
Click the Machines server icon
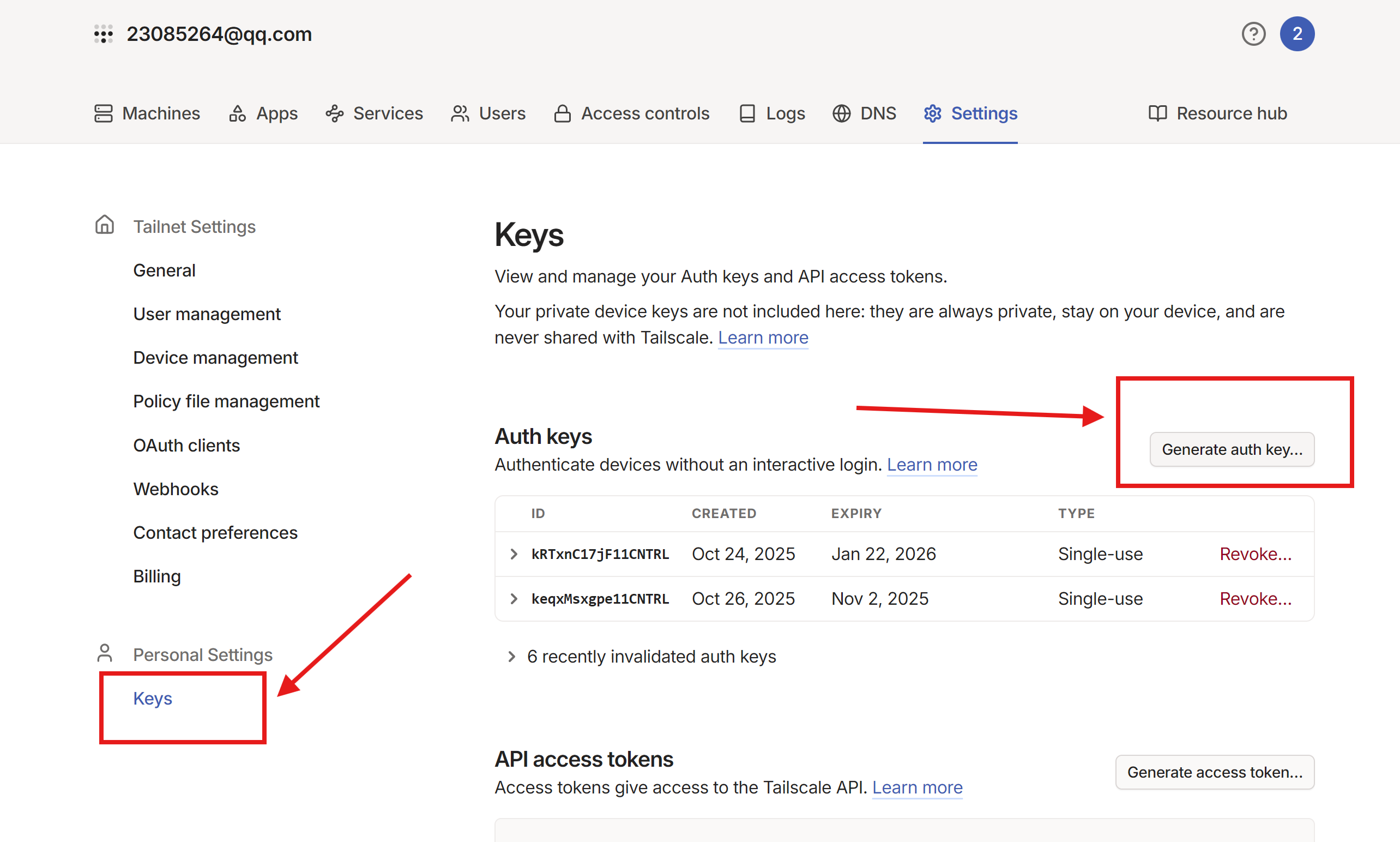coord(103,113)
